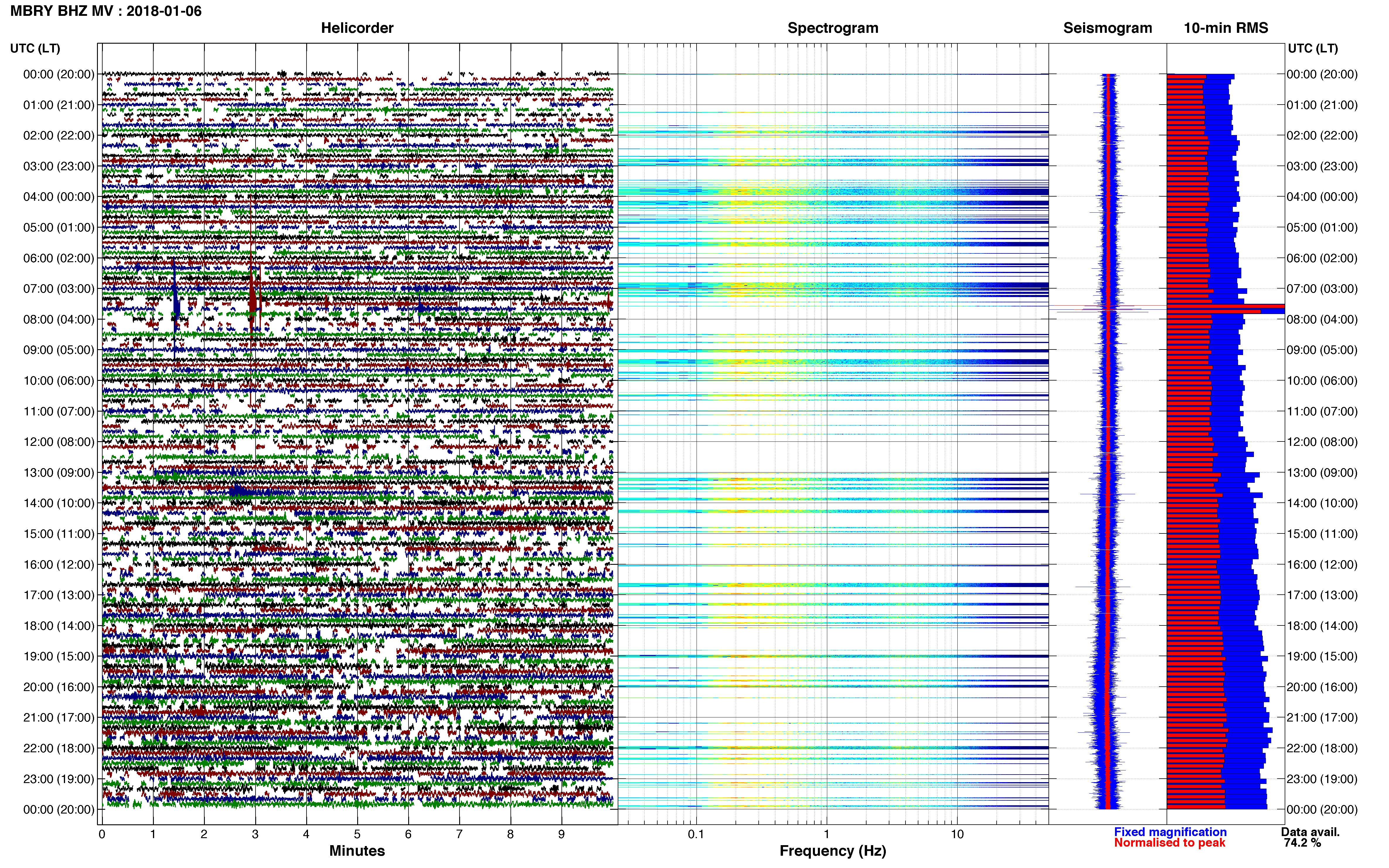Click the Frequency (Hz) axis label
Screen dimensions: 1389x868
click(x=833, y=851)
